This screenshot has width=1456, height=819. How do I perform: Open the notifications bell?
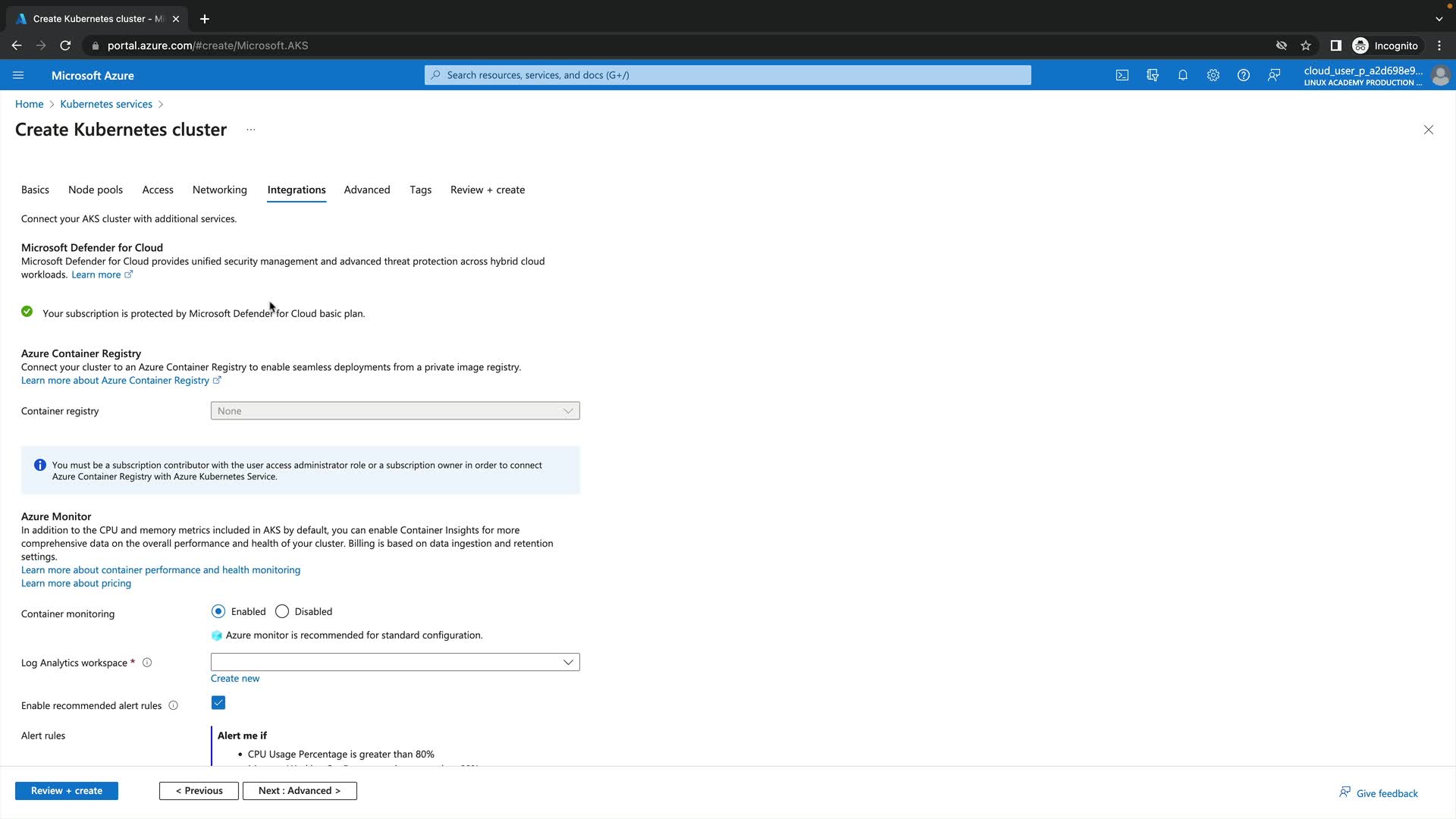[1182, 75]
